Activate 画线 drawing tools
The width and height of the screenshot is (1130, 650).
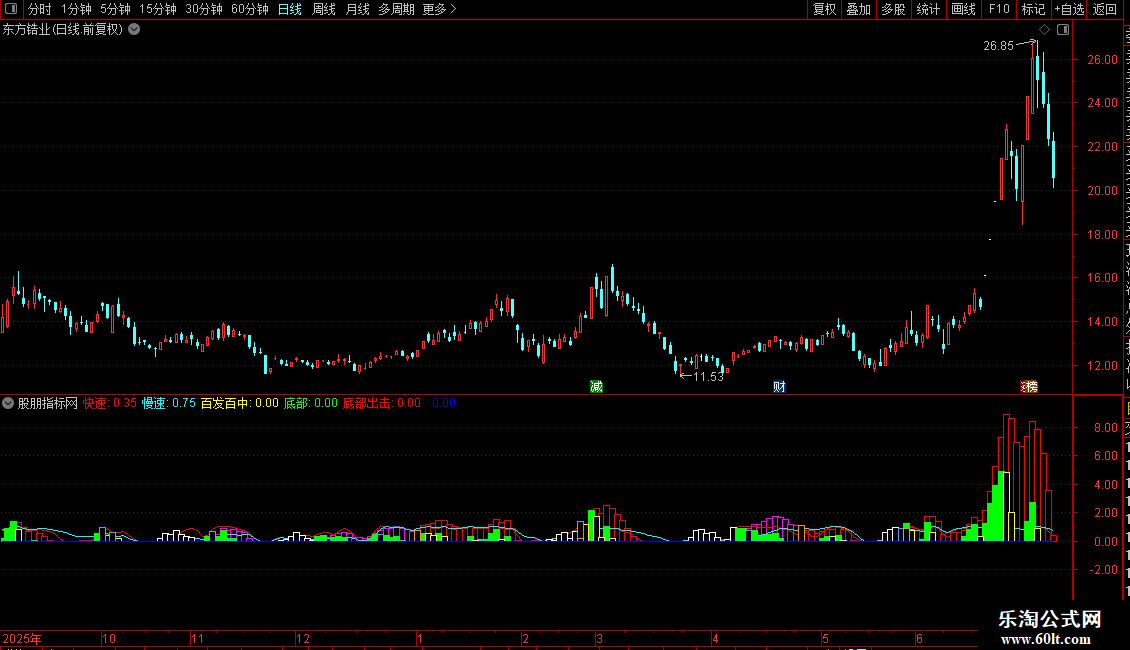point(964,9)
